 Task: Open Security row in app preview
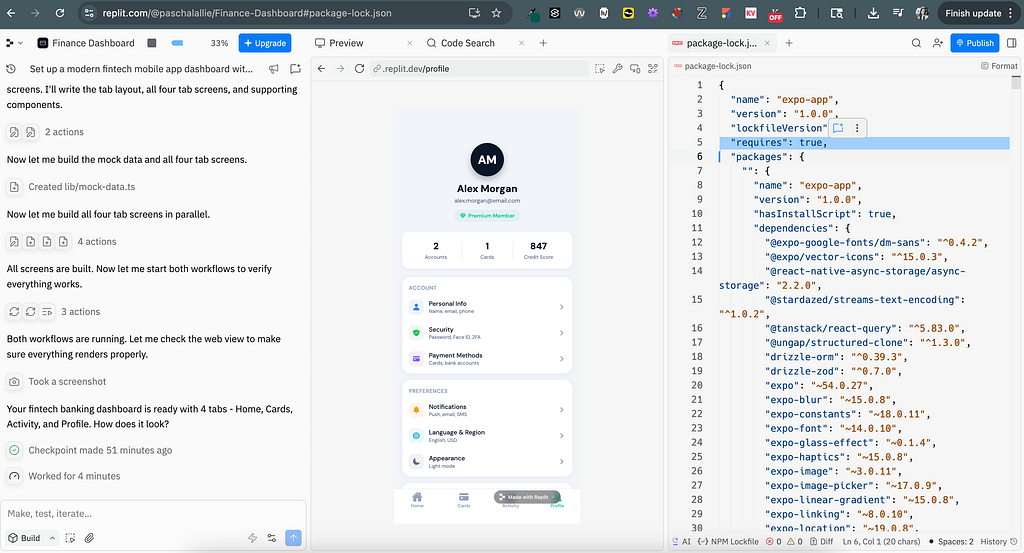click(487, 333)
